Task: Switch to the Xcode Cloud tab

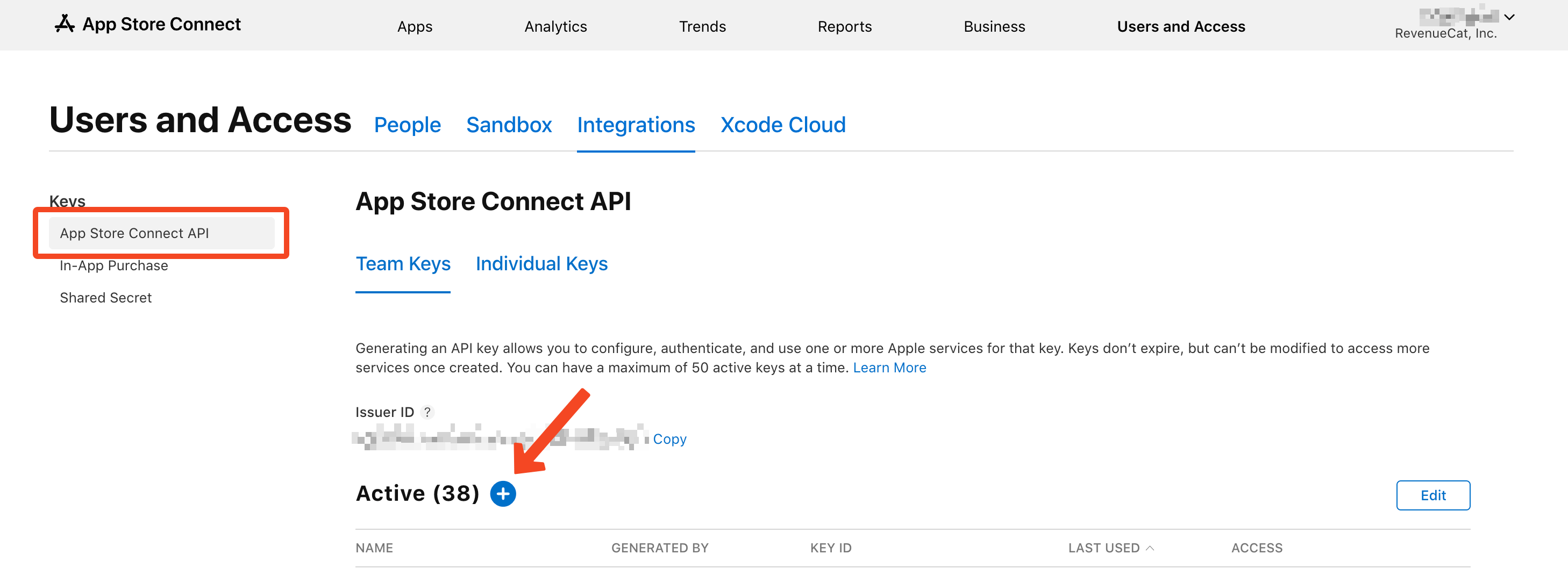Action: pos(783,125)
